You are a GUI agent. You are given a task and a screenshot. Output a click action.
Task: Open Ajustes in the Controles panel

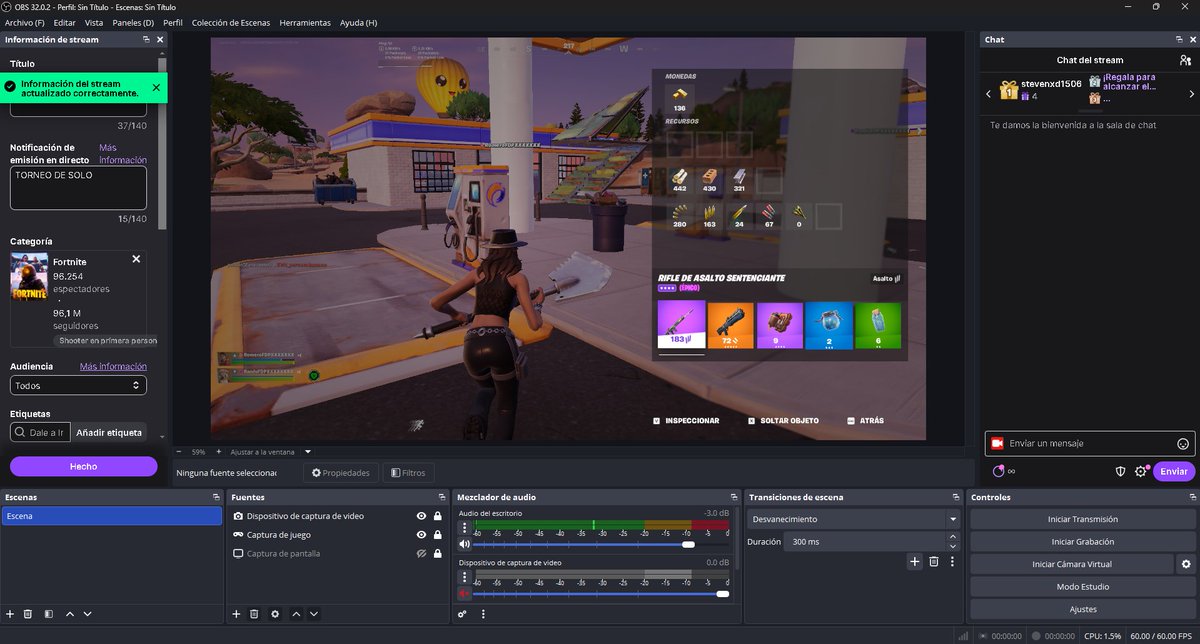click(1084, 609)
